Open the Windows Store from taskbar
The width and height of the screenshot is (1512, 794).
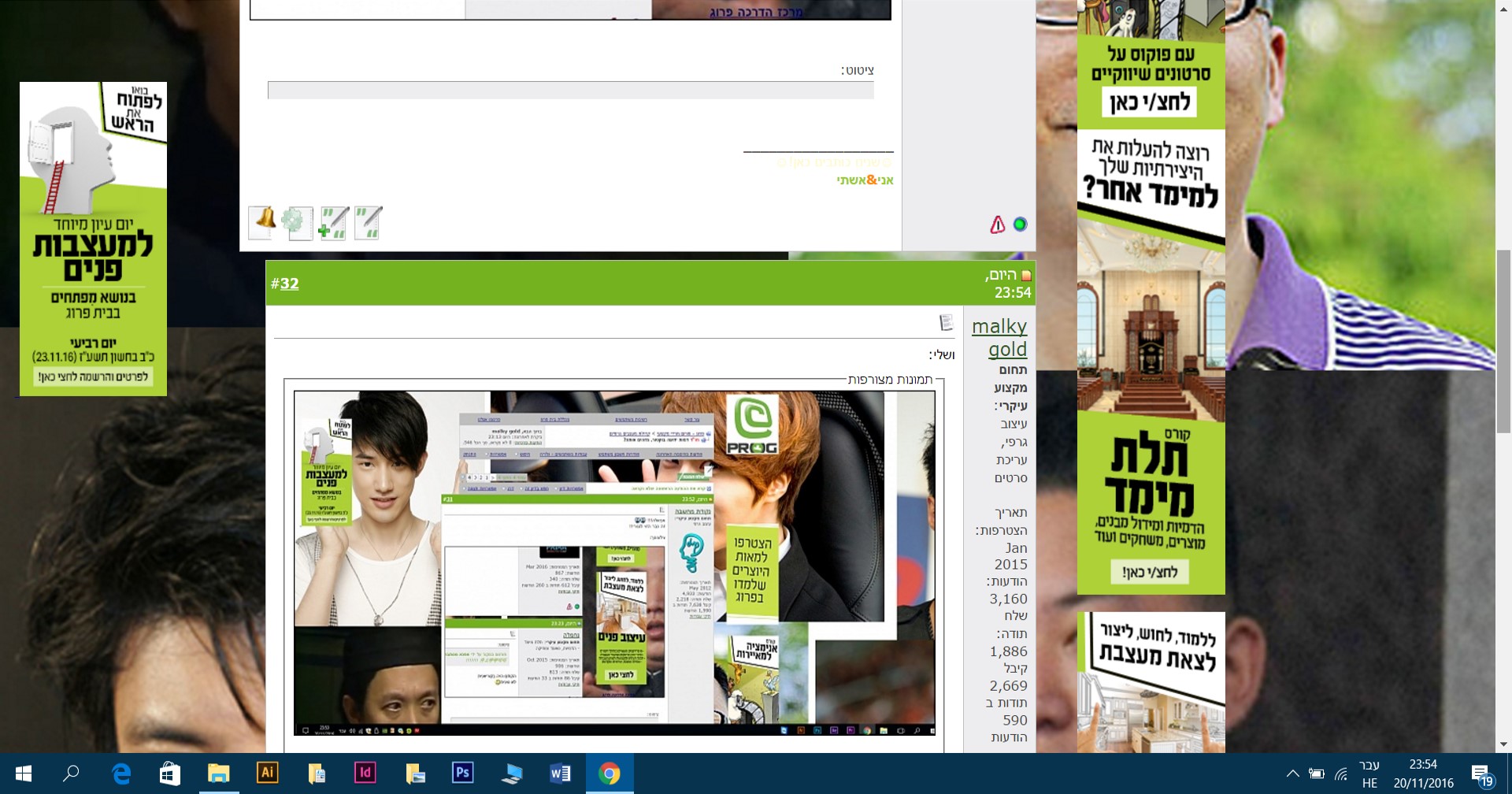(x=169, y=774)
